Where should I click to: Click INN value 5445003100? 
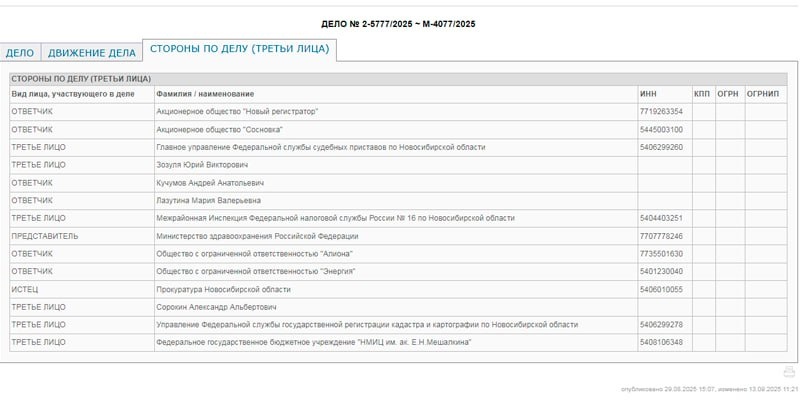661,130
